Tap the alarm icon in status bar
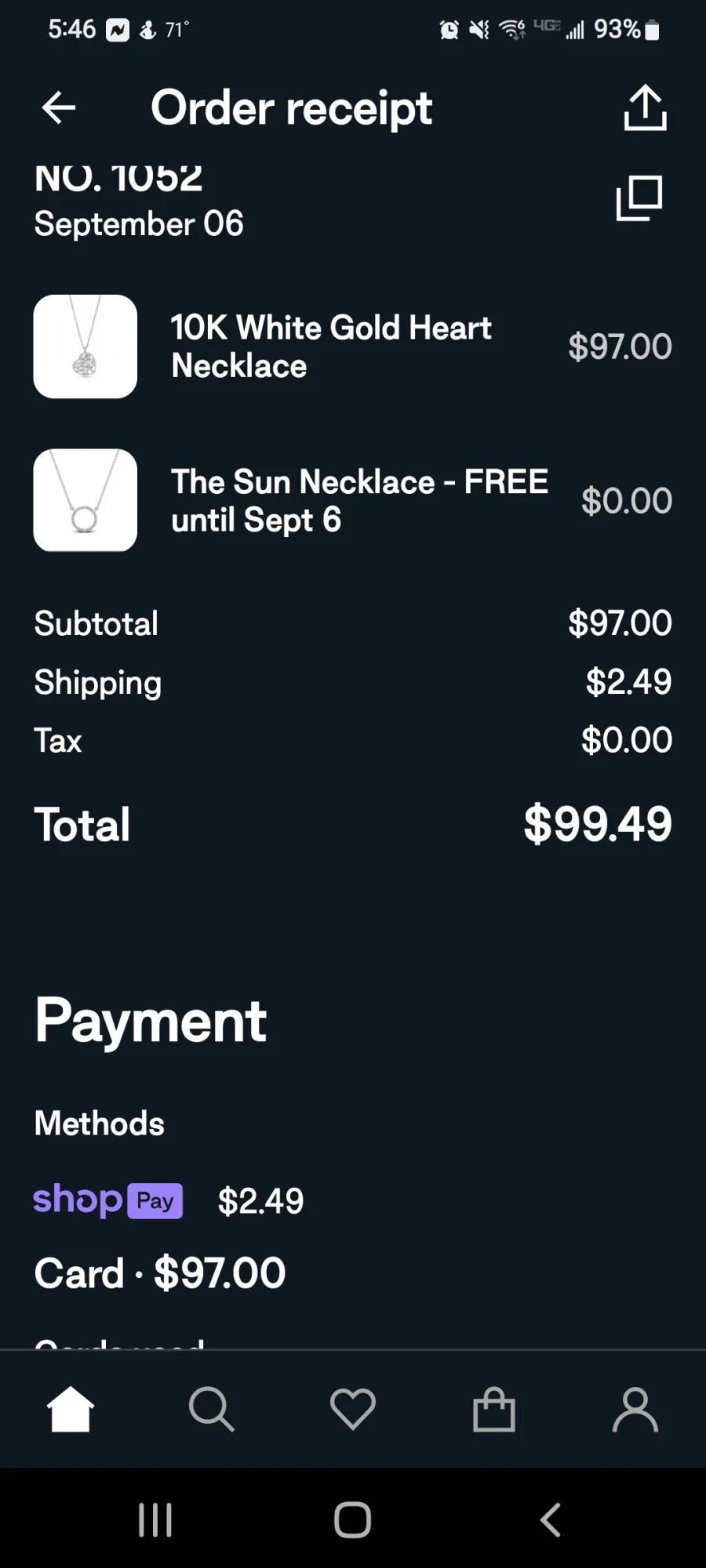This screenshot has height=1568, width=706. tap(449, 30)
